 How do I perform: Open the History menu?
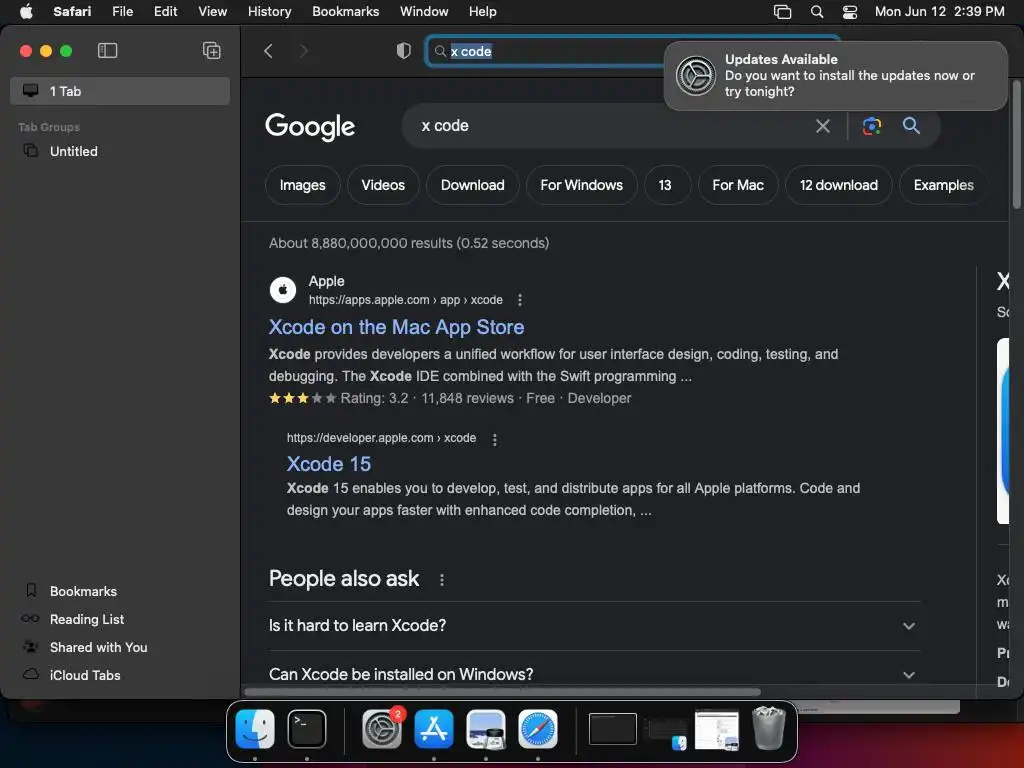(269, 12)
